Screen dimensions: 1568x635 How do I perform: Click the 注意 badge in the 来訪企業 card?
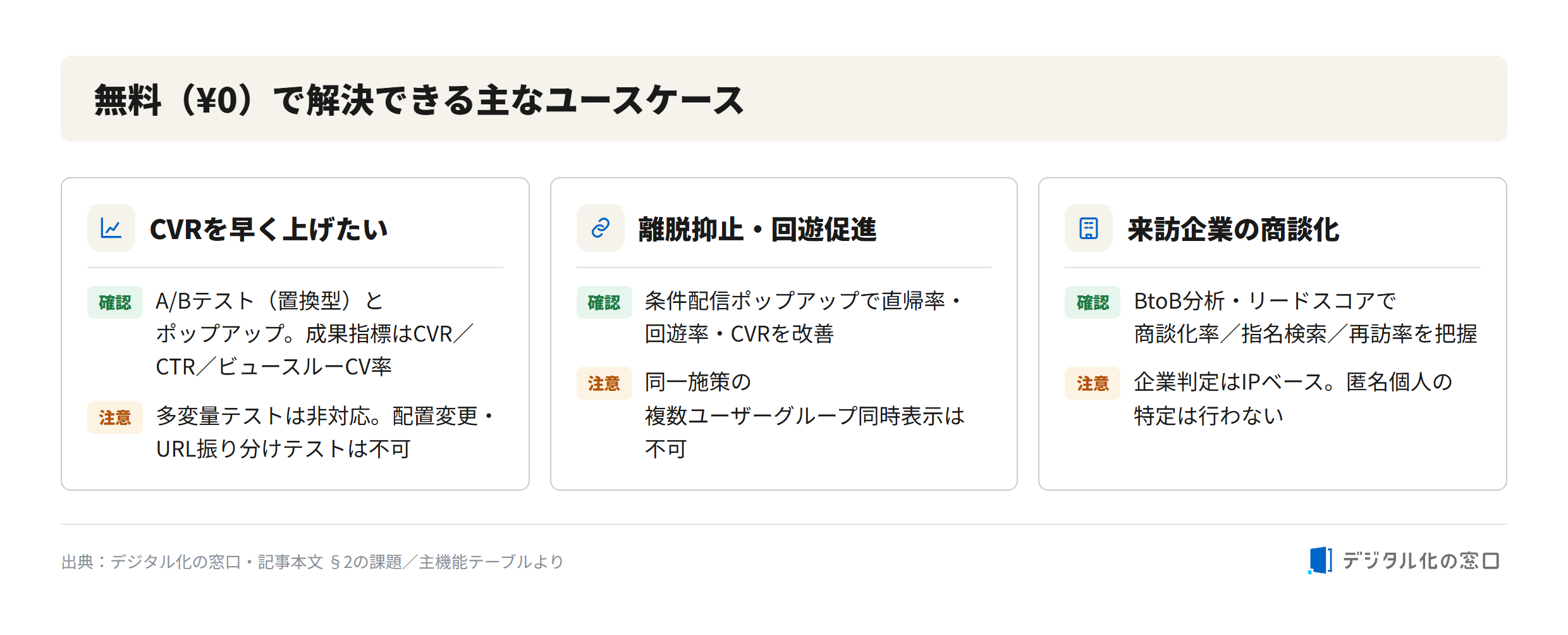tap(1093, 383)
